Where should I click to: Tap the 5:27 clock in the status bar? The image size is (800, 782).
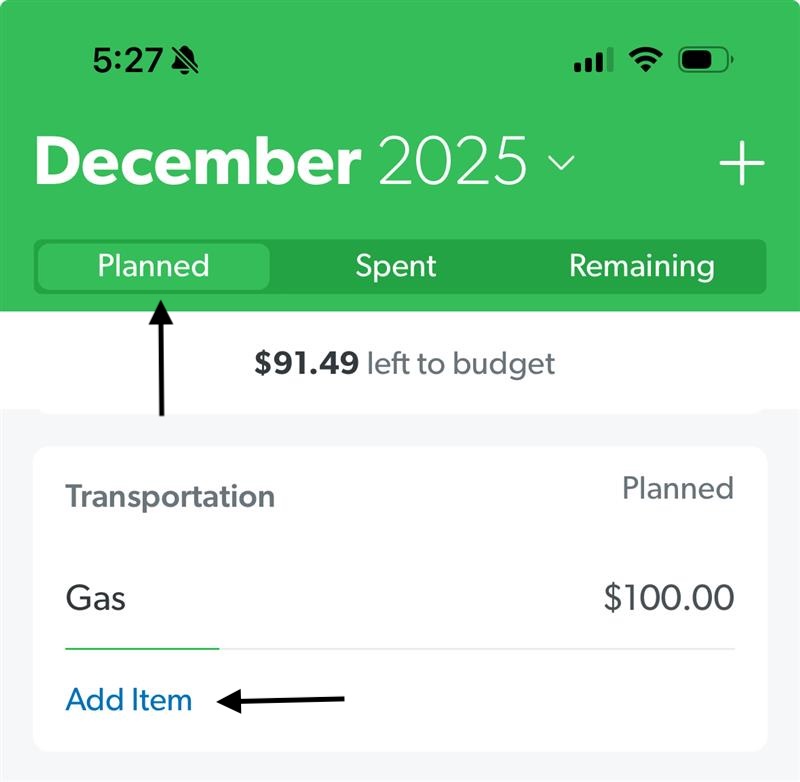[x=128, y=60]
